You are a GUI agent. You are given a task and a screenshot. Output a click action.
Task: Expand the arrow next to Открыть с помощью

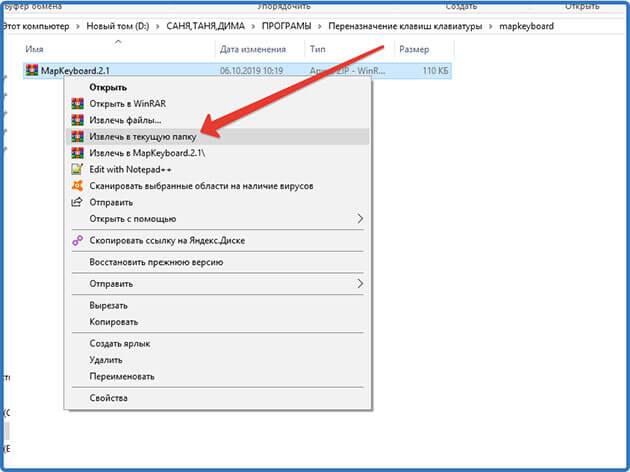(x=360, y=219)
